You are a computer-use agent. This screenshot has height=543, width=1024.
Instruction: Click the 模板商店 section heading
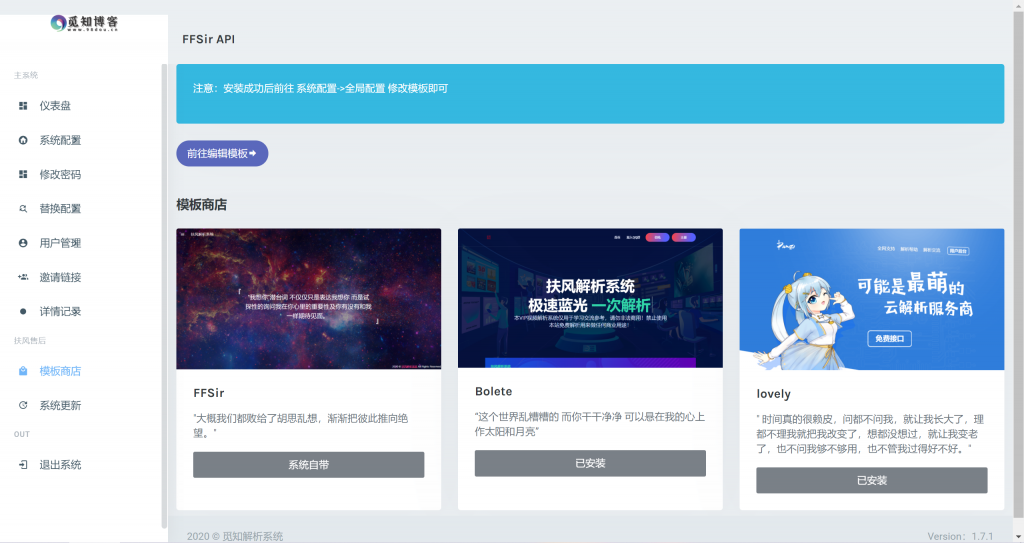tap(202, 205)
